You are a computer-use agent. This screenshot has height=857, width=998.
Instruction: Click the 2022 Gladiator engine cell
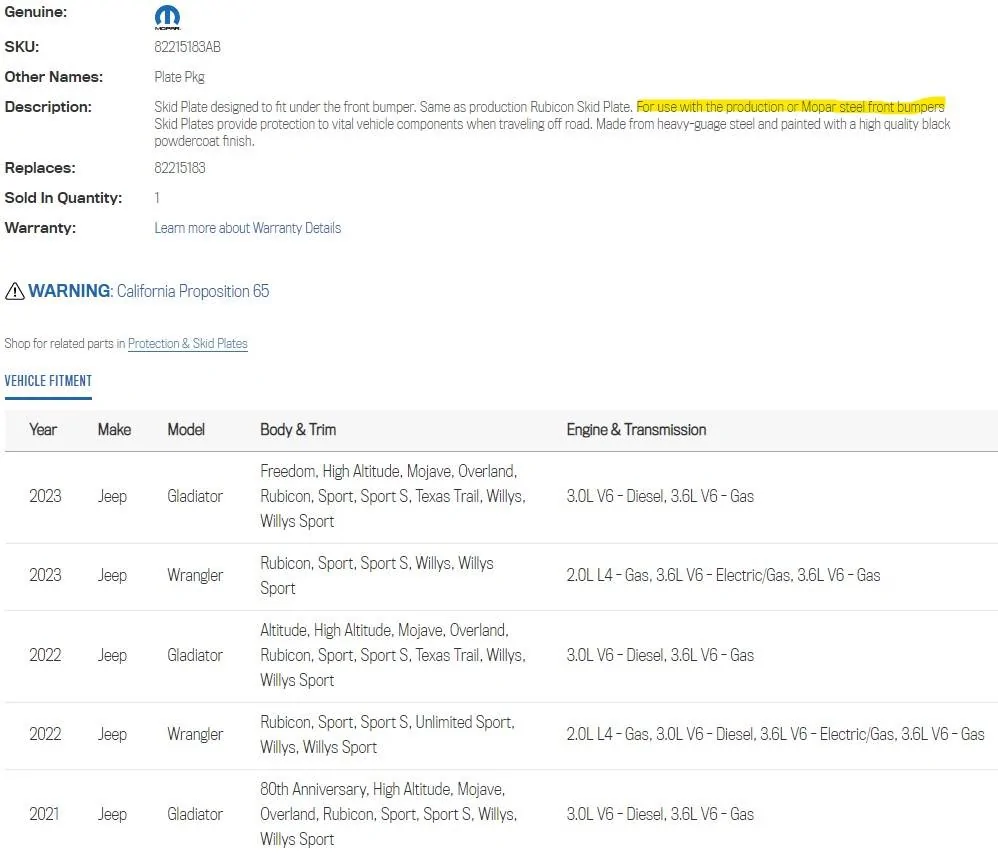click(660, 655)
